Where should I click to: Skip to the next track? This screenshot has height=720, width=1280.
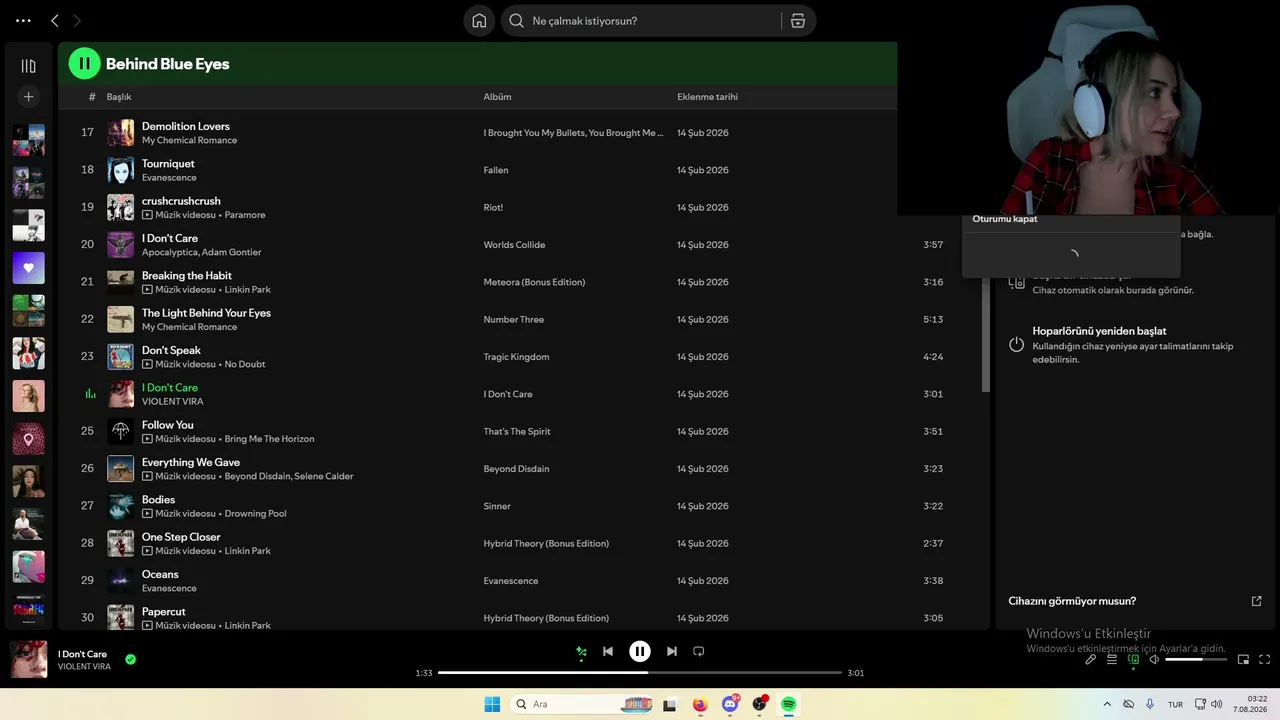(672, 651)
